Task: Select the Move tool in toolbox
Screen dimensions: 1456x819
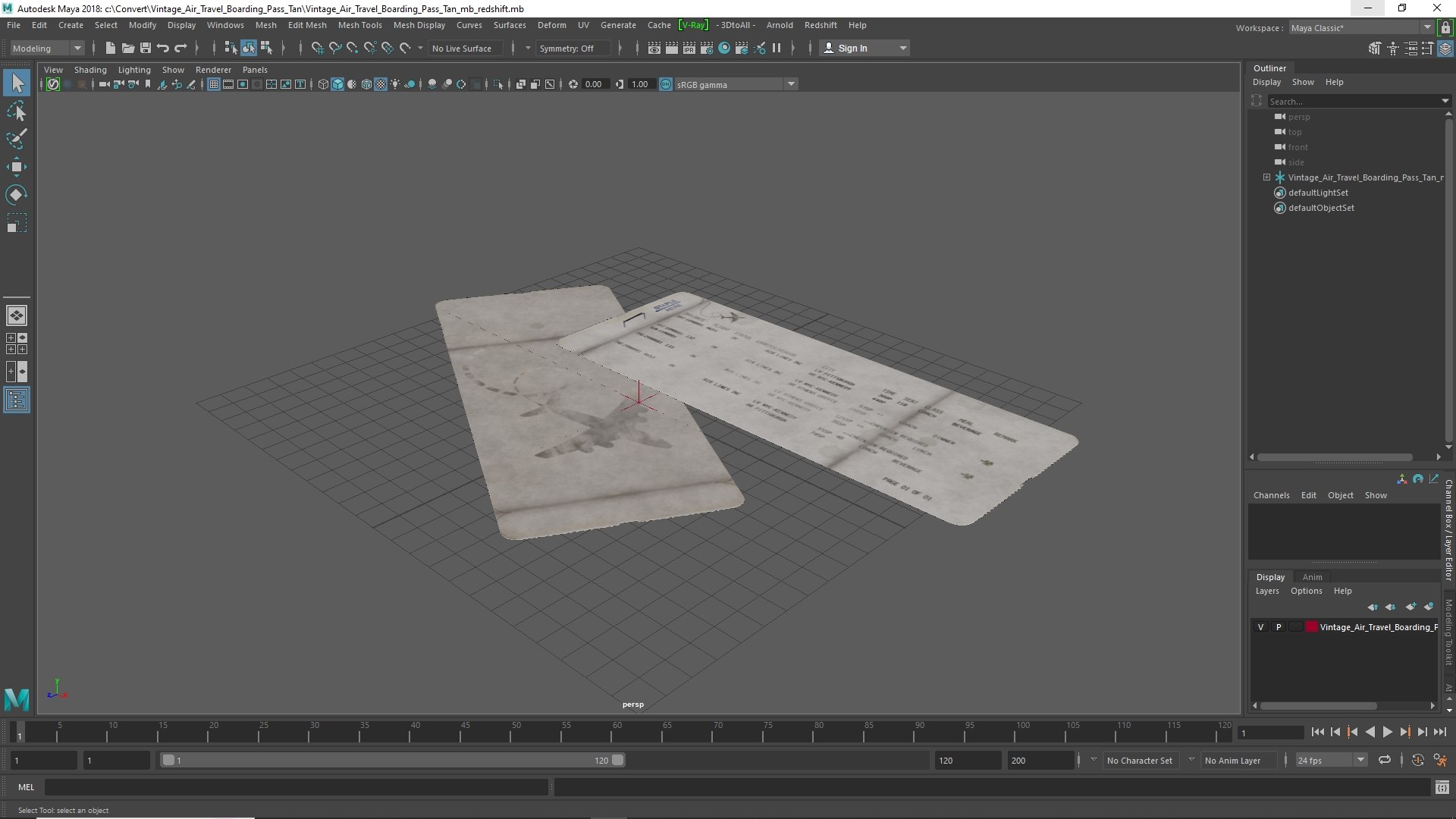Action: click(17, 167)
